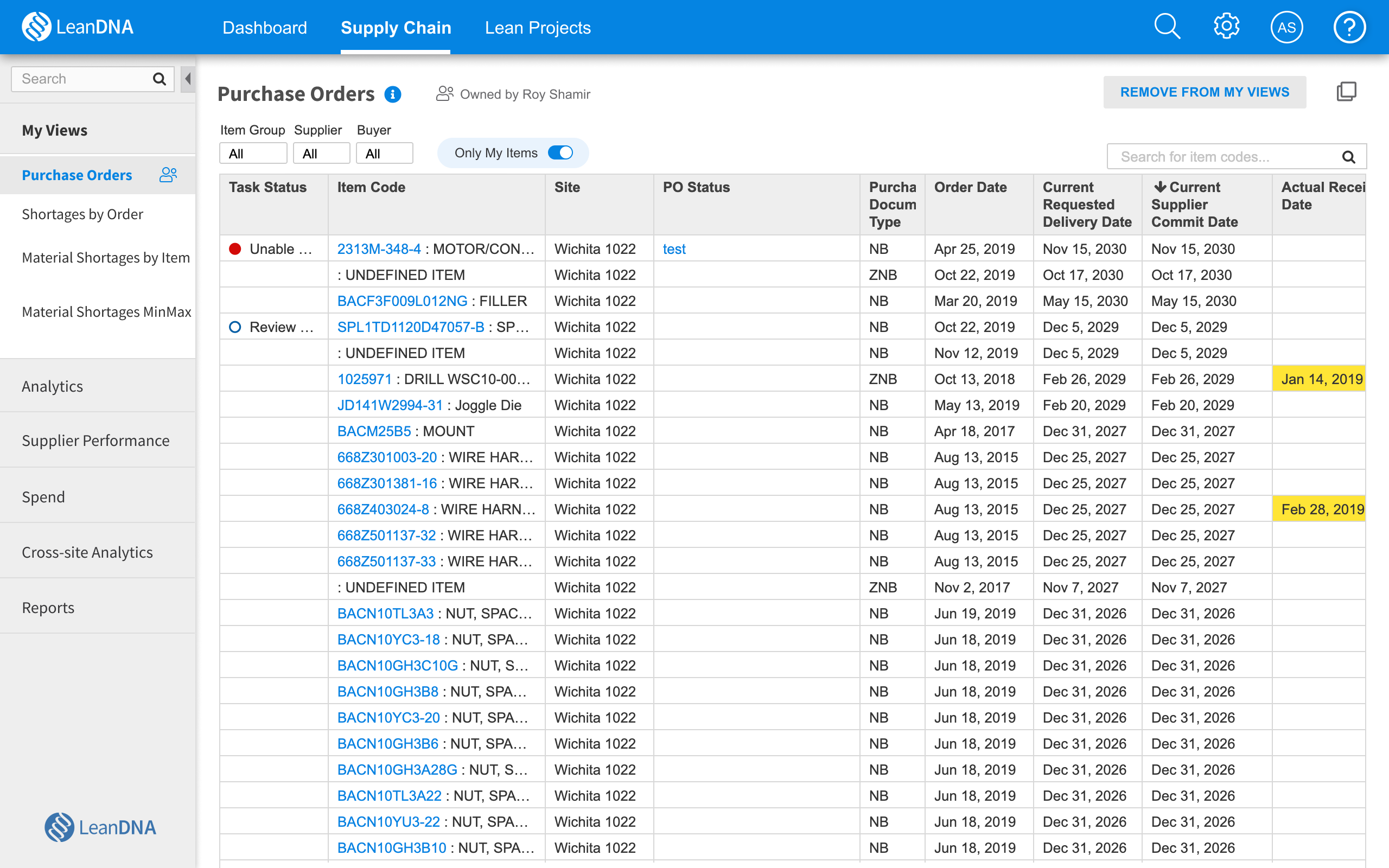Screen dimensions: 1389x868
Task: Open the AS user avatar menu
Action: point(1287,27)
